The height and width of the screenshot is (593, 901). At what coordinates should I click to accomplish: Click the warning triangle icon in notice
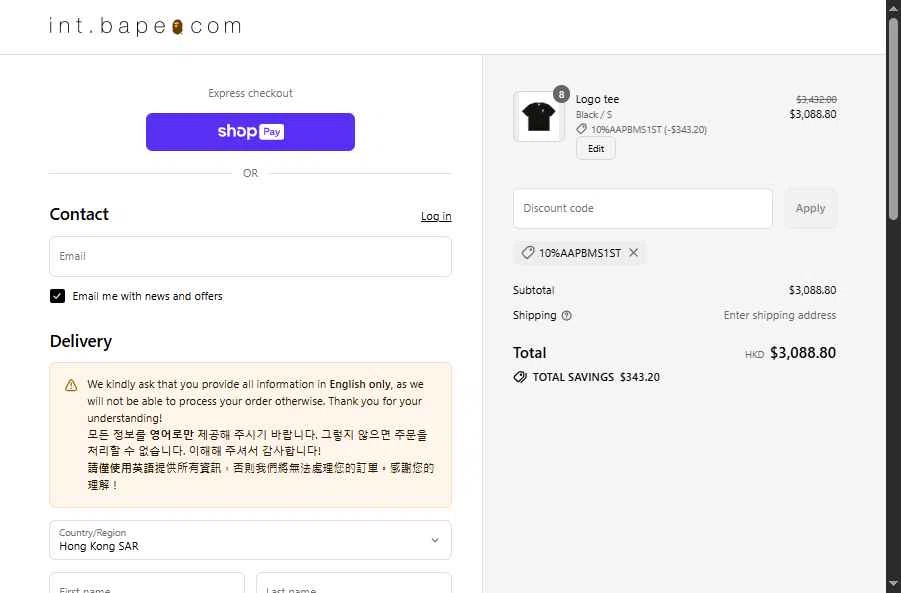71,385
